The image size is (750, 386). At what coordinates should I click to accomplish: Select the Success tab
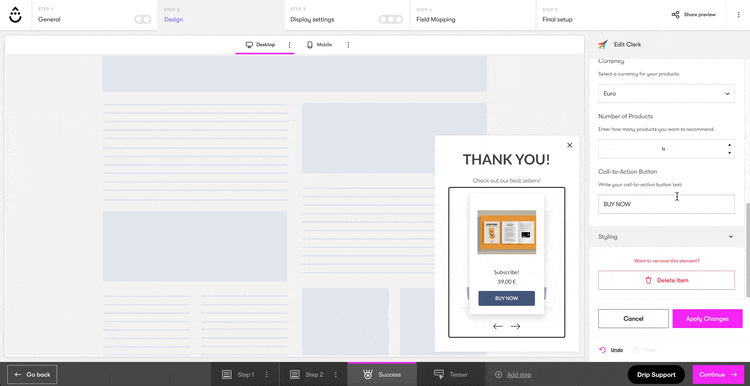pos(382,375)
